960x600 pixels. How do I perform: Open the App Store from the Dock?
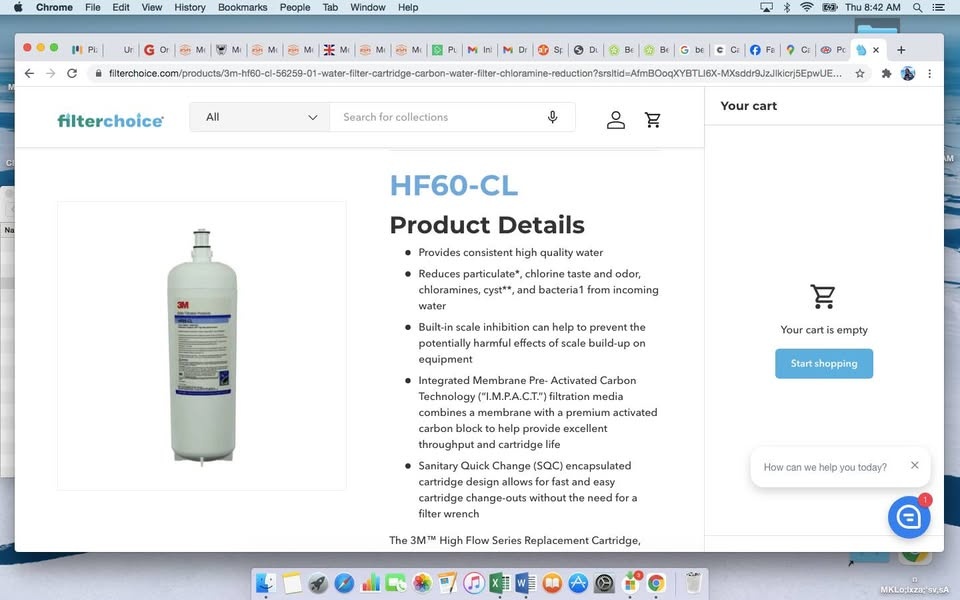tap(577, 583)
